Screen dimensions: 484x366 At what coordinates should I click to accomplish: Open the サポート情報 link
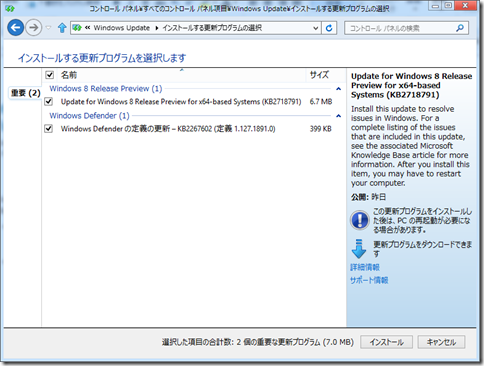coord(369,280)
